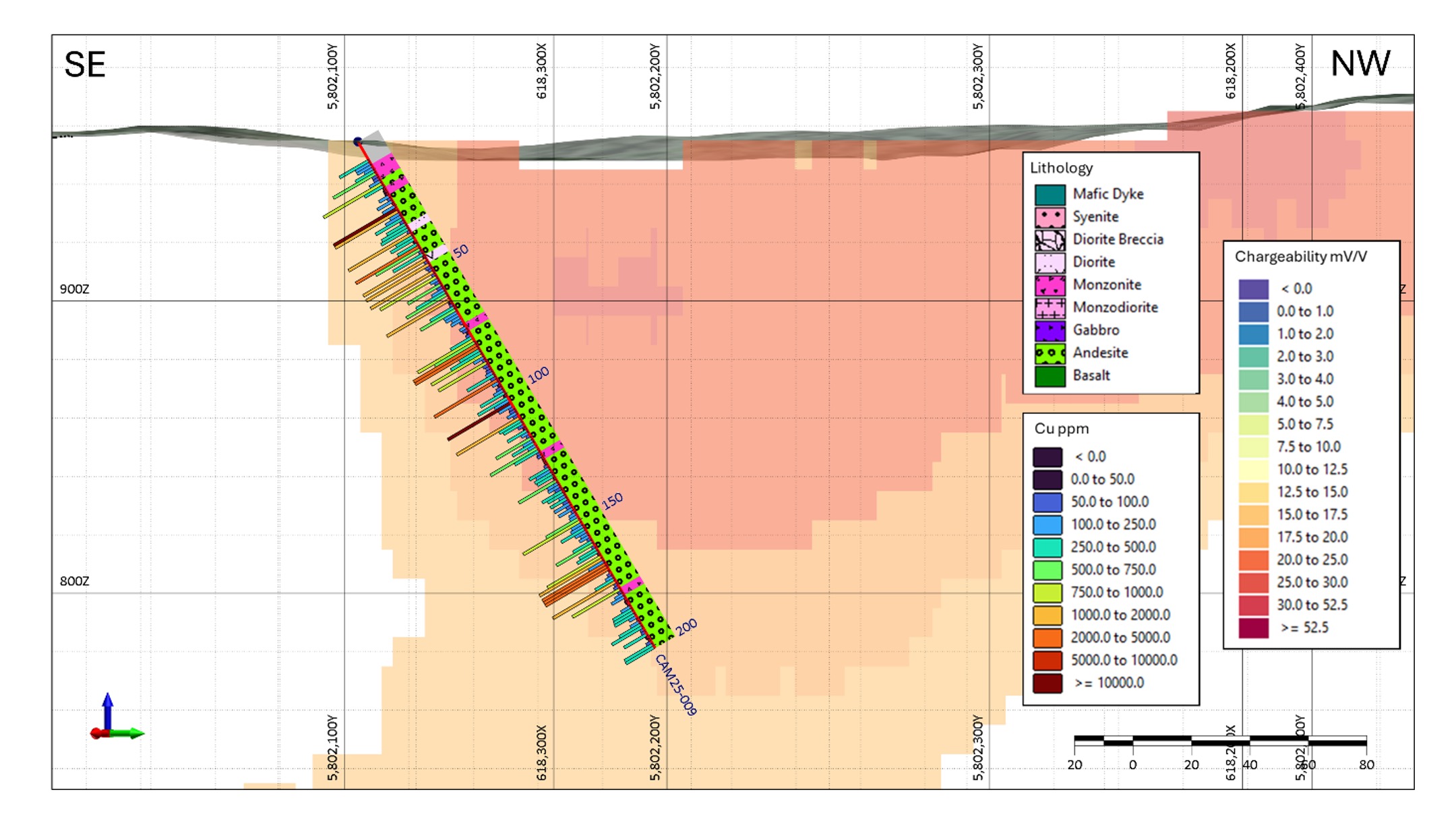
Task: Select the Basalt legend swatch
Action: [x=1050, y=376]
